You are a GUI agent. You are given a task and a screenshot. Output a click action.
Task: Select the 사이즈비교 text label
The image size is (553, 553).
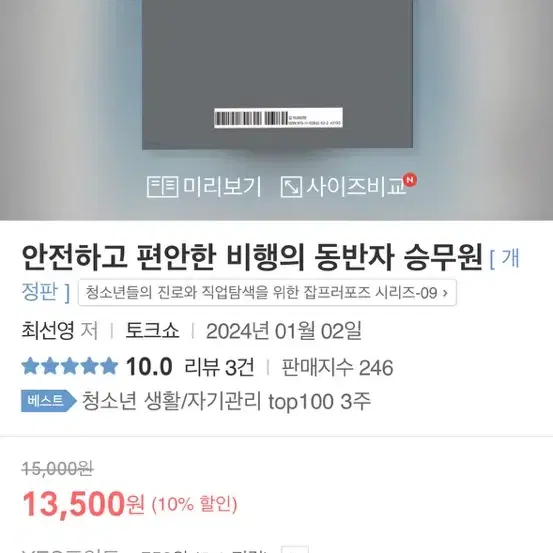356,187
